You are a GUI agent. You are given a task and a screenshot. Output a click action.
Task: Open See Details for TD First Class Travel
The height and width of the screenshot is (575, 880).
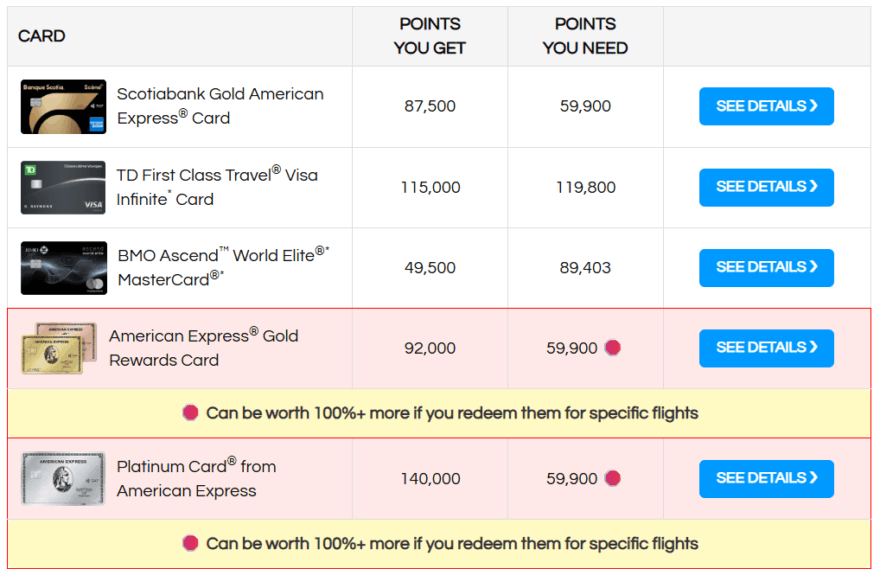(766, 187)
